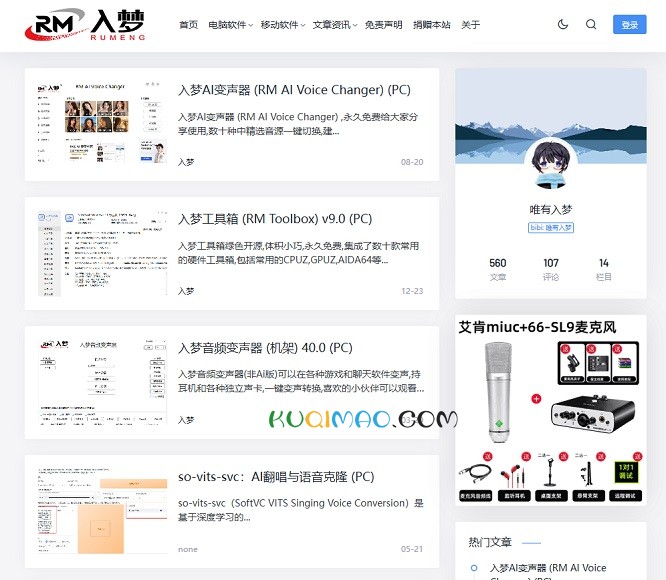
Task: Click the 热门文章 section heading
Action: pos(490,542)
